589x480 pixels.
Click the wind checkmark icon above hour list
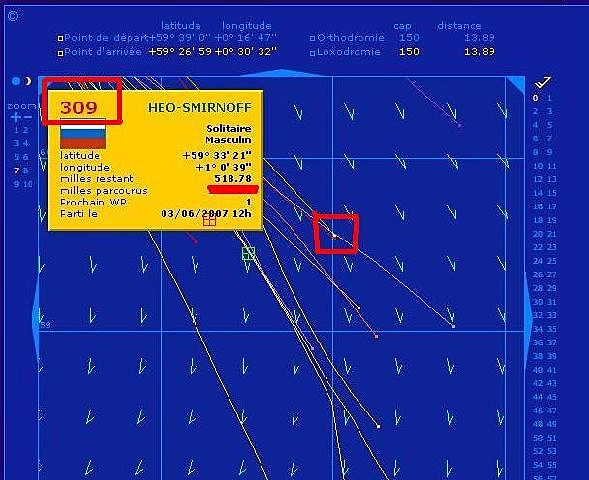pyautogui.click(x=543, y=82)
